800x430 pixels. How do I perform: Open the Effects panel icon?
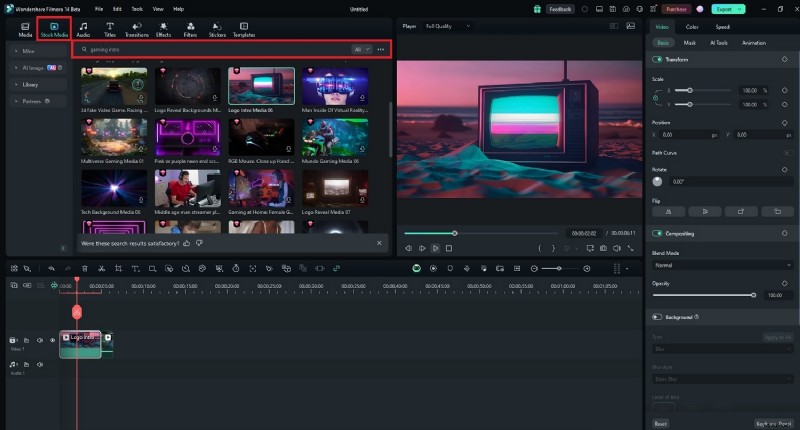pos(163,27)
